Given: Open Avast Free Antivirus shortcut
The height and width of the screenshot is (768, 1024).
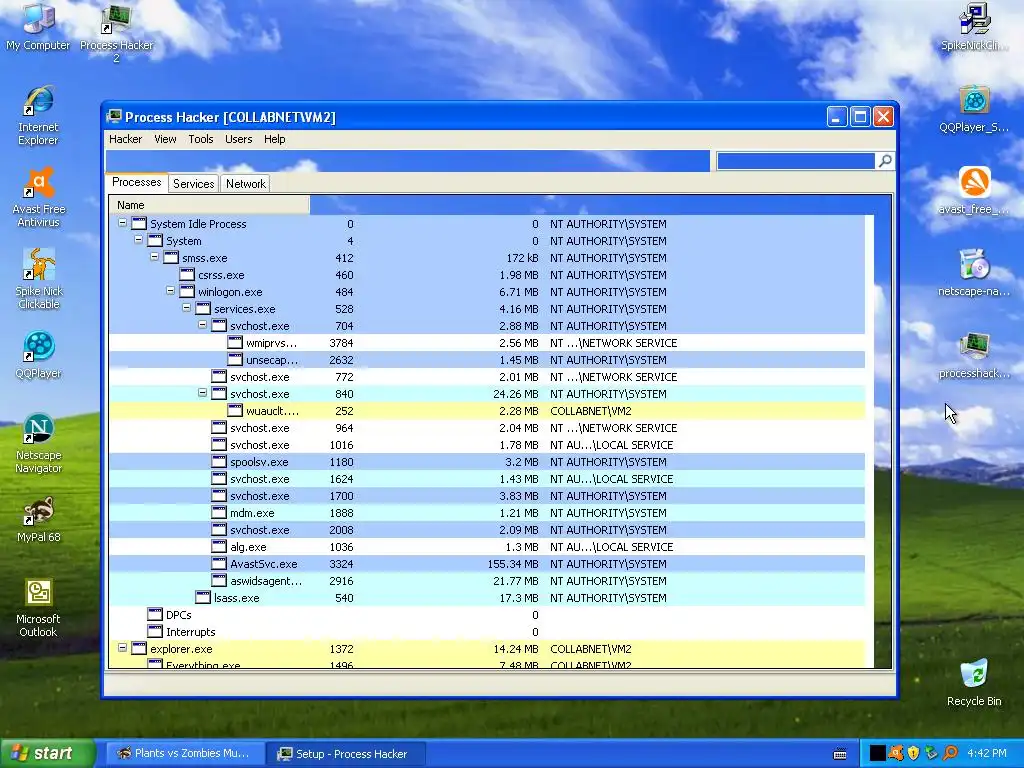Looking at the screenshot, I should click(x=39, y=197).
